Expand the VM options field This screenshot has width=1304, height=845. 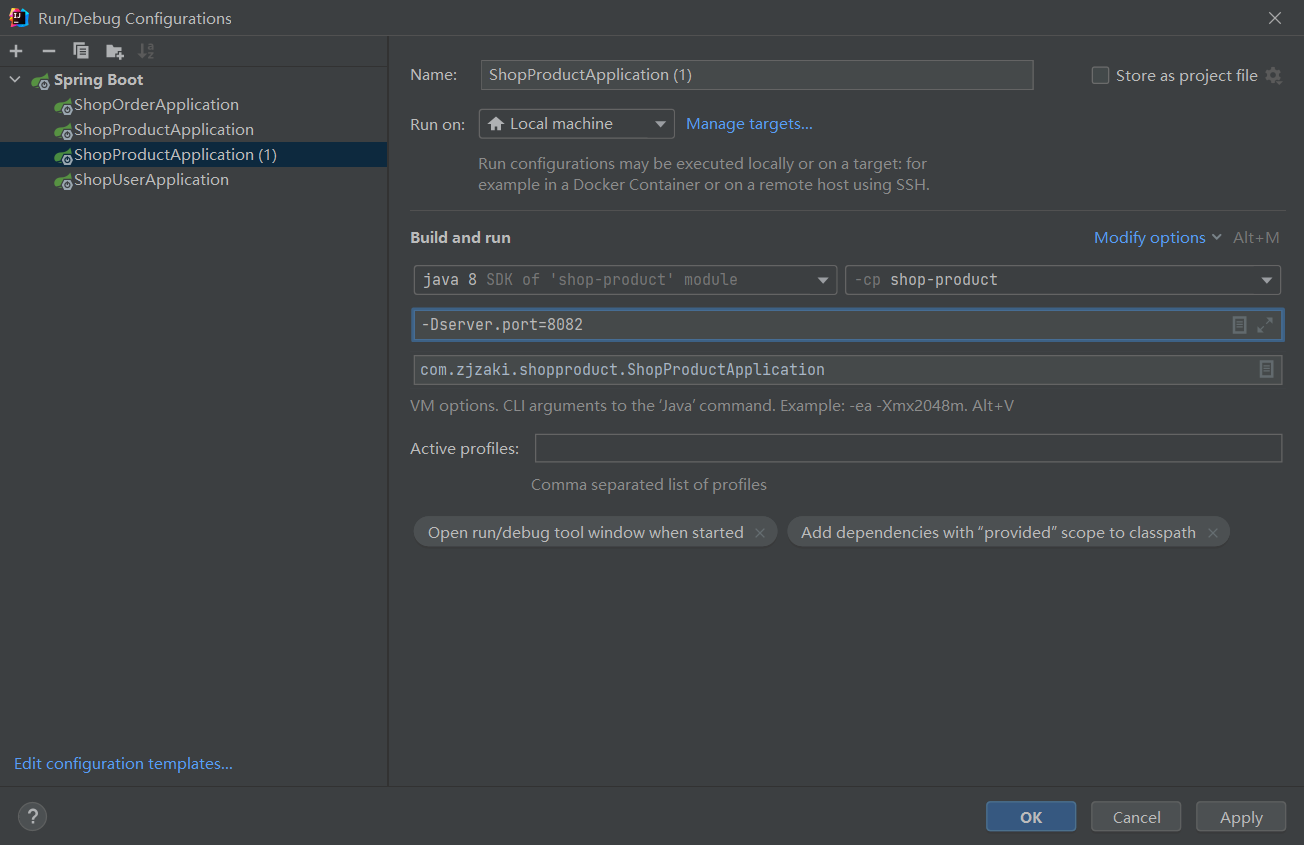coord(1265,325)
